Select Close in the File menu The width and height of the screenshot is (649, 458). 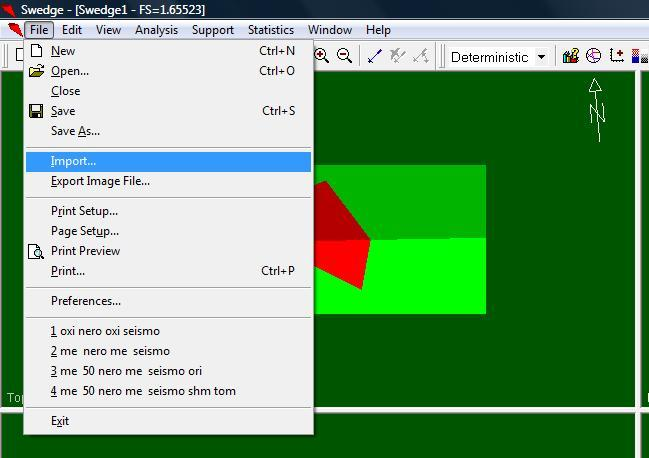point(168,91)
